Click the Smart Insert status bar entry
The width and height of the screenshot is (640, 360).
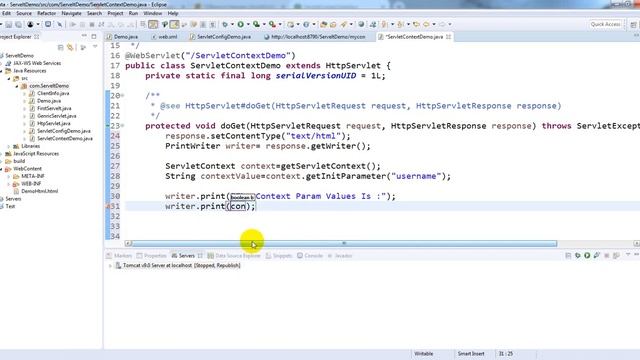click(471, 354)
